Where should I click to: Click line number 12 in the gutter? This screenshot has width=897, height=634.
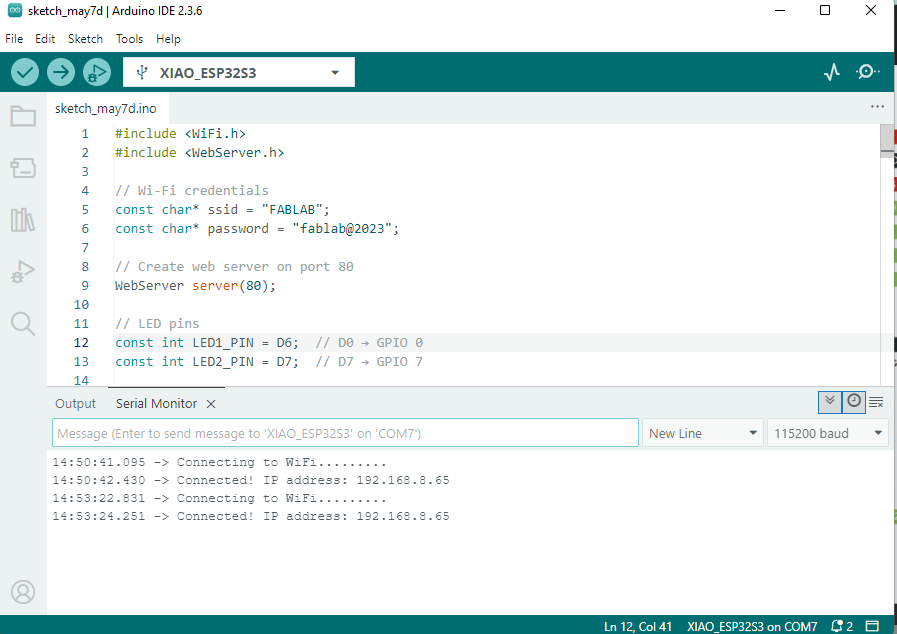coord(81,343)
